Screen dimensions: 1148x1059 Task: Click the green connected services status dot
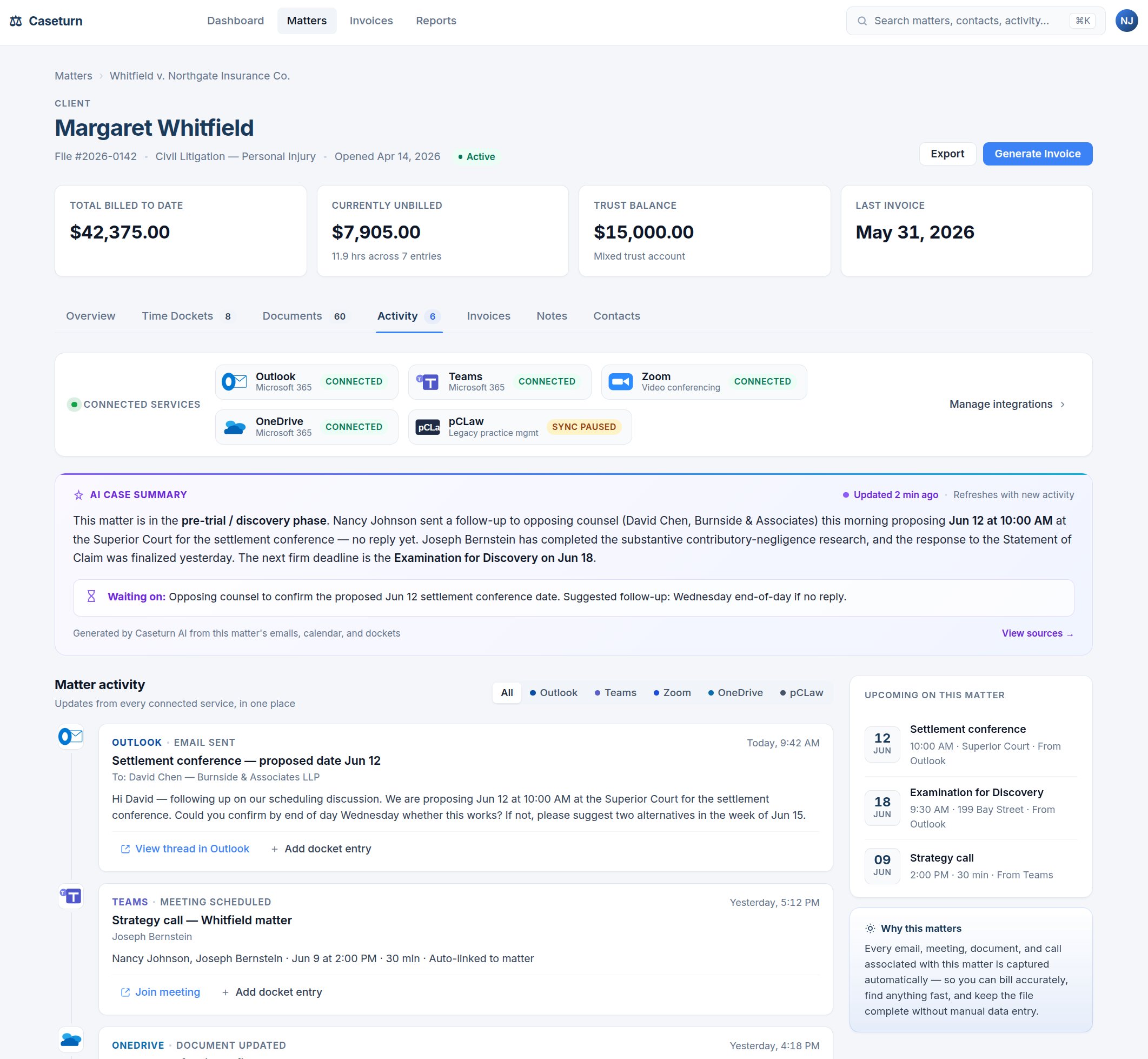[74, 405]
